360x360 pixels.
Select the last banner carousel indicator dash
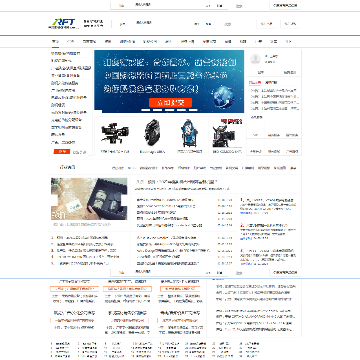pyautogui.click(x=193, y=110)
